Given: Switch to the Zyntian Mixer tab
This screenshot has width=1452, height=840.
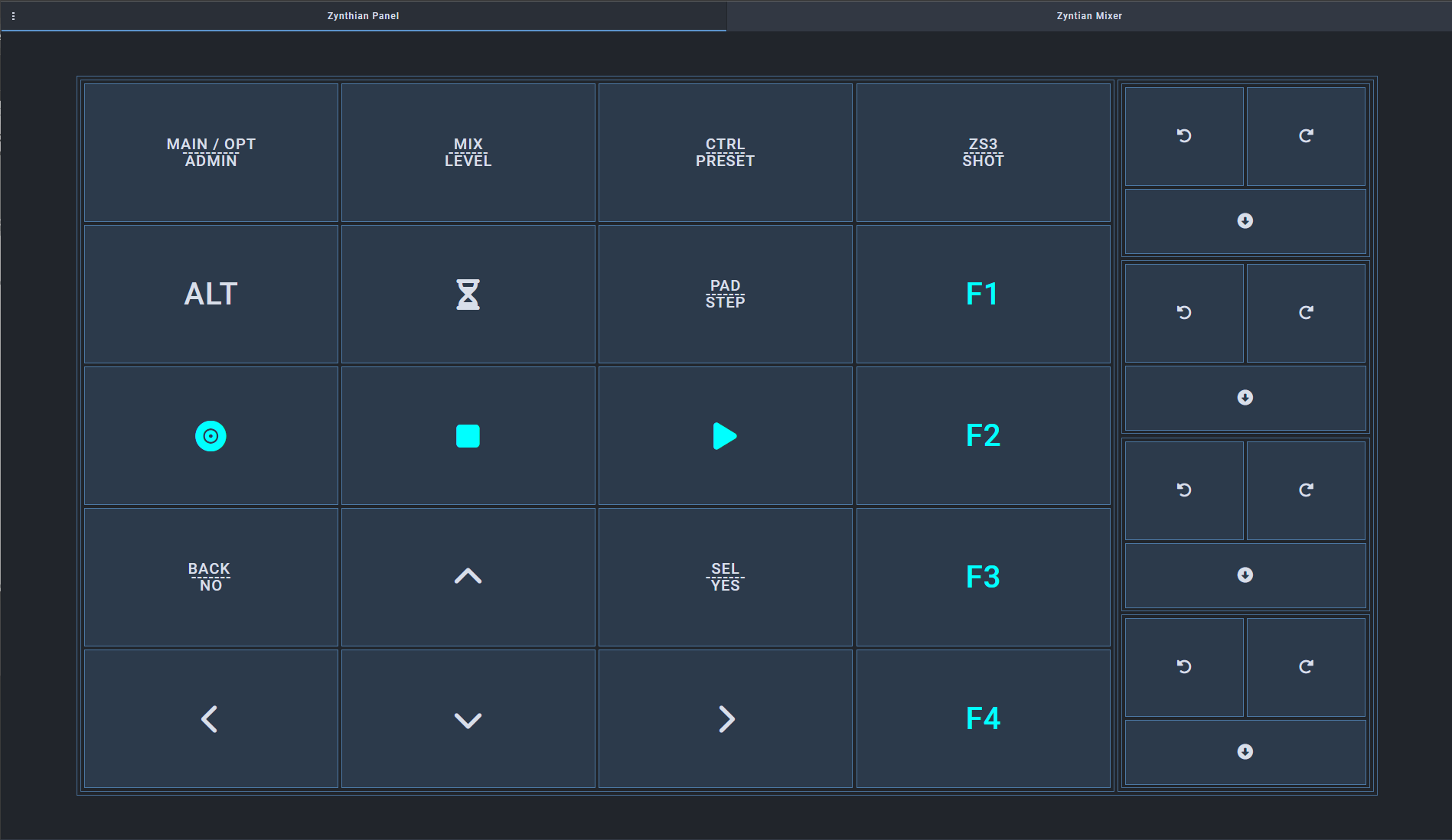Looking at the screenshot, I should point(1089,15).
